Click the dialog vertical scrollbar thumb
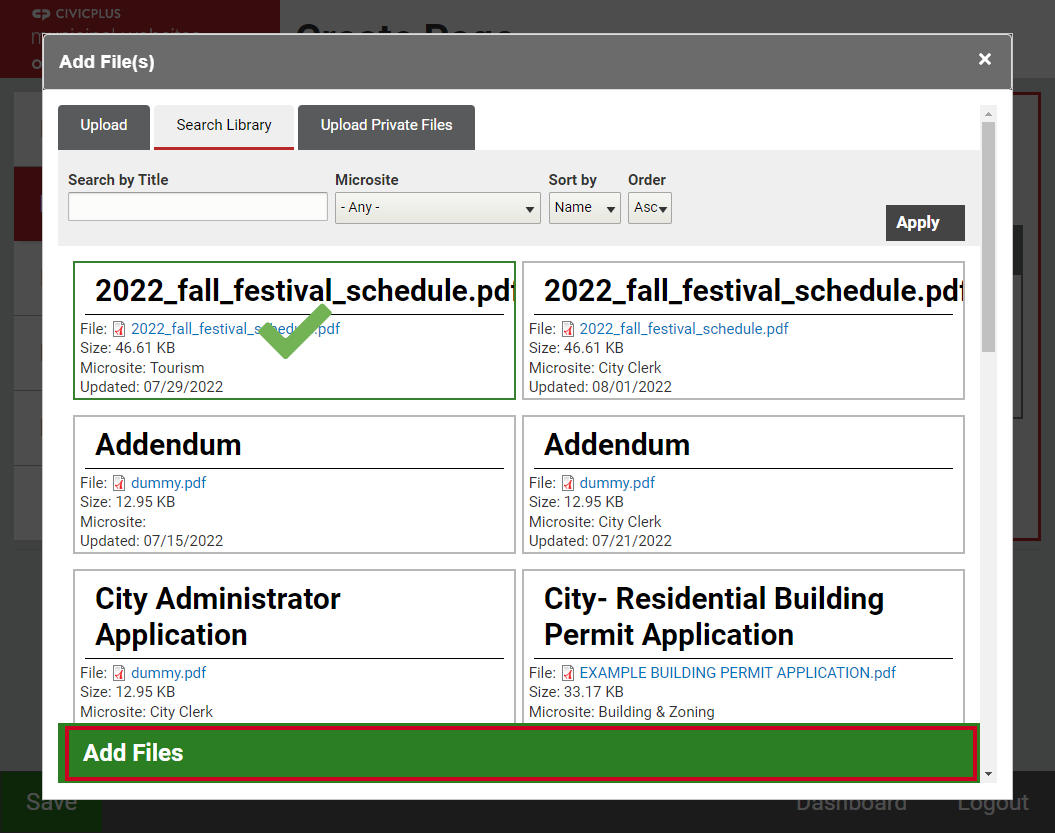This screenshot has height=833, width=1055. click(x=988, y=237)
